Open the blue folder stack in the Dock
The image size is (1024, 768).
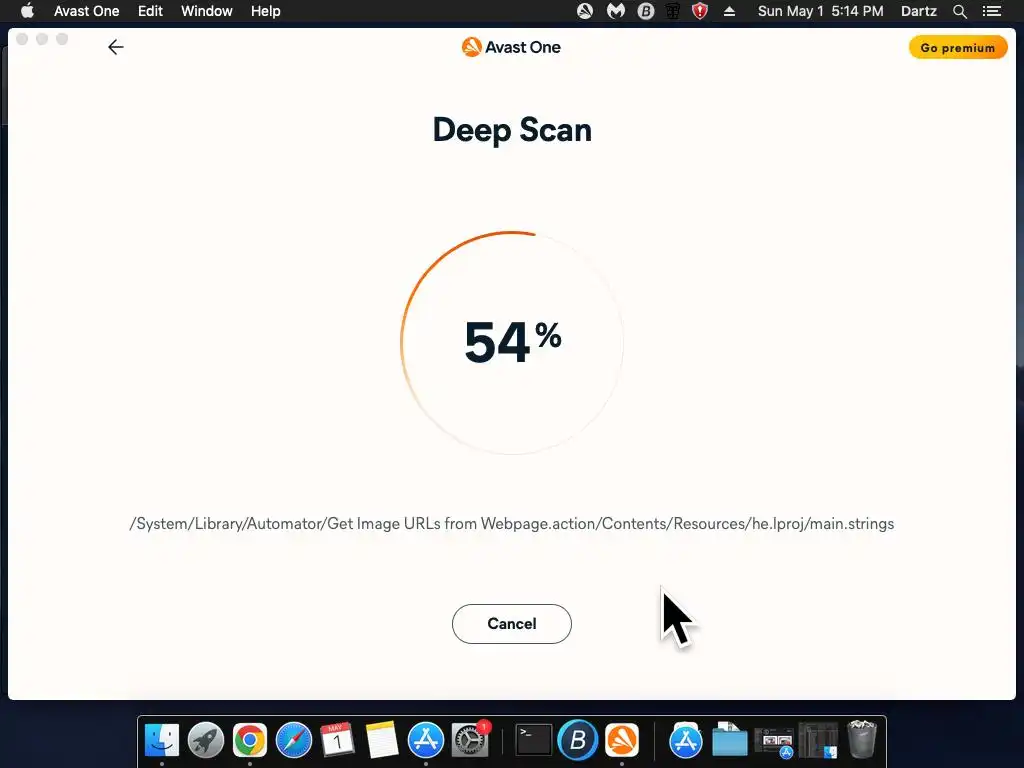[729, 741]
